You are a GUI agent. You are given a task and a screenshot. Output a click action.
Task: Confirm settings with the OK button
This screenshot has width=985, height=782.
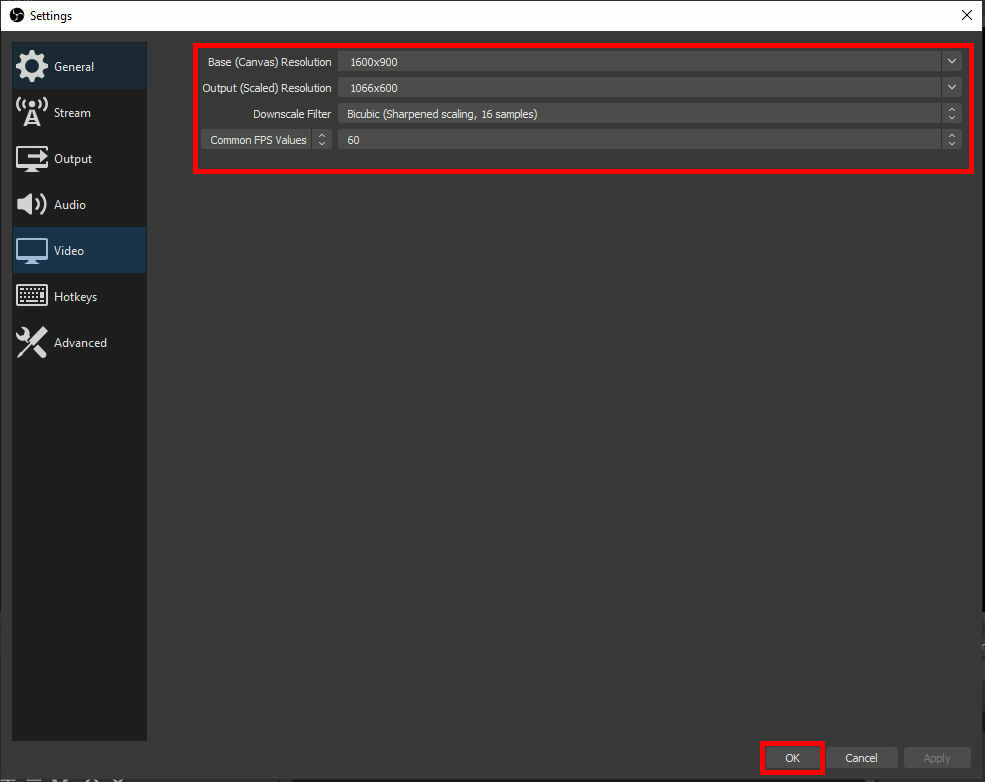pos(792,758)
